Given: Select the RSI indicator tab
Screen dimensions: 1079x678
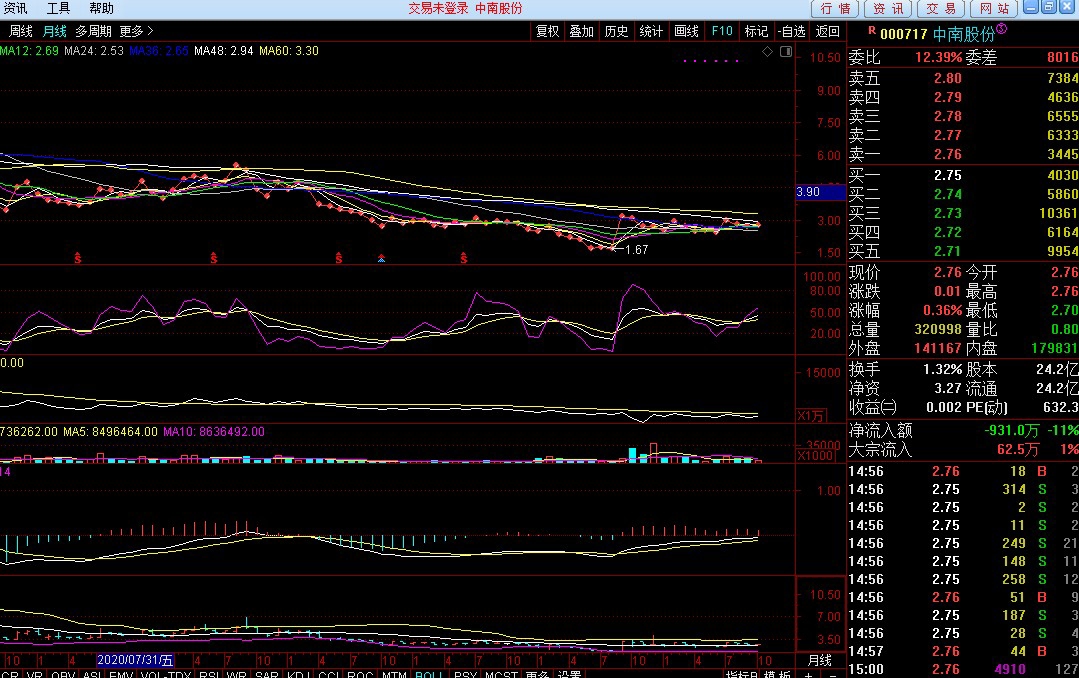Looking at the screenshot, I should pos(209,674).
